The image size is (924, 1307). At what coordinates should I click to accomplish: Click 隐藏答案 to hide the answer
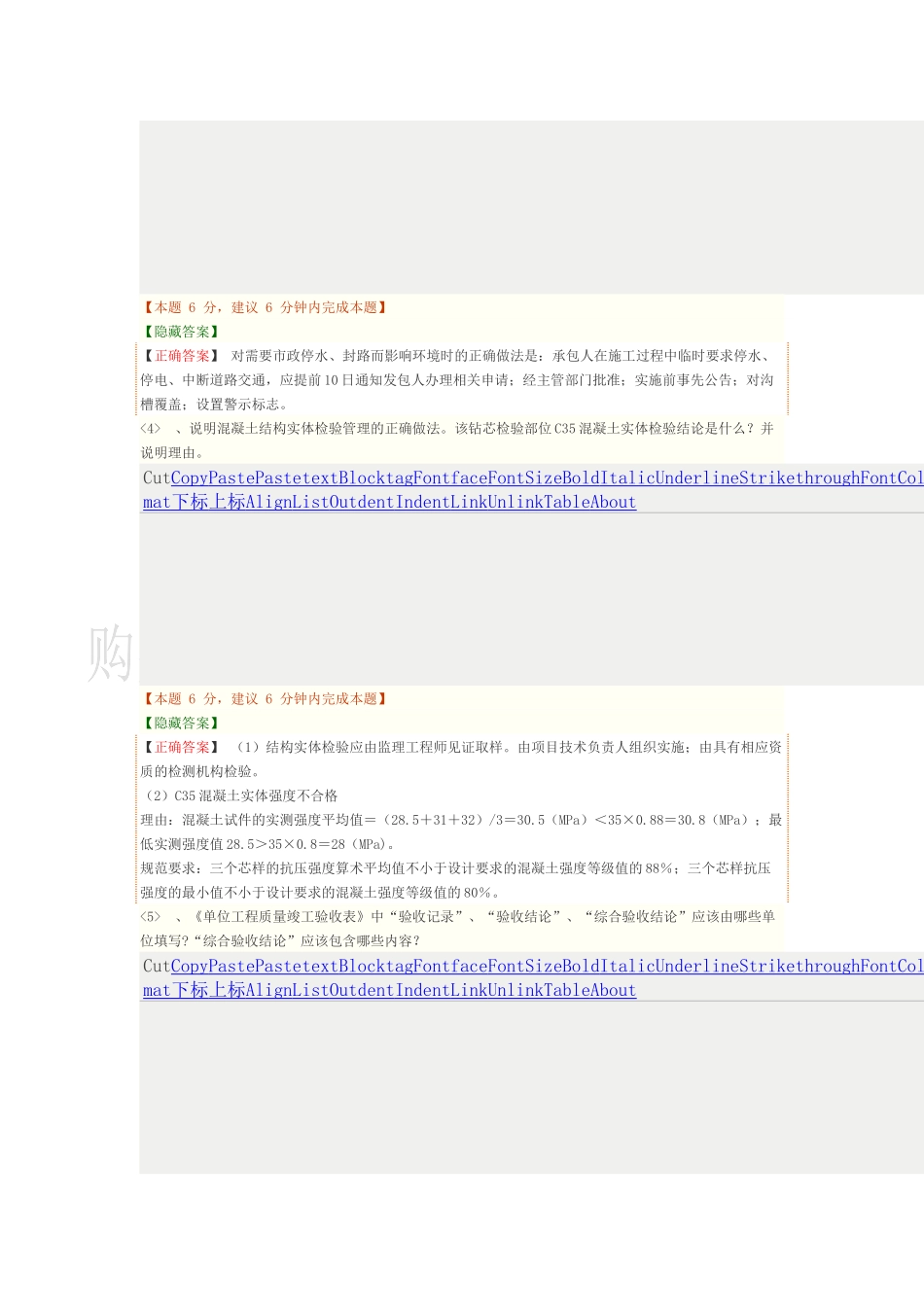pyautogui.click(x=180, y=332)
